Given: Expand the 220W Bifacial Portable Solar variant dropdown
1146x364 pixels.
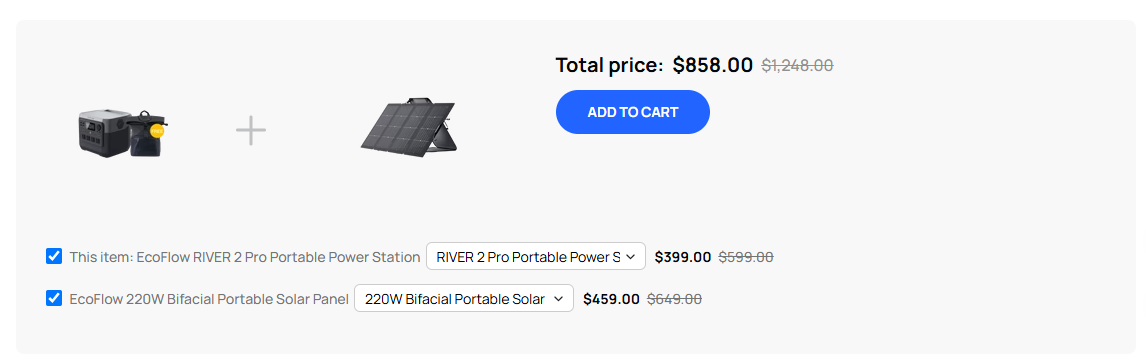Looking at the screenshot, I should click(x=464, y=298).
